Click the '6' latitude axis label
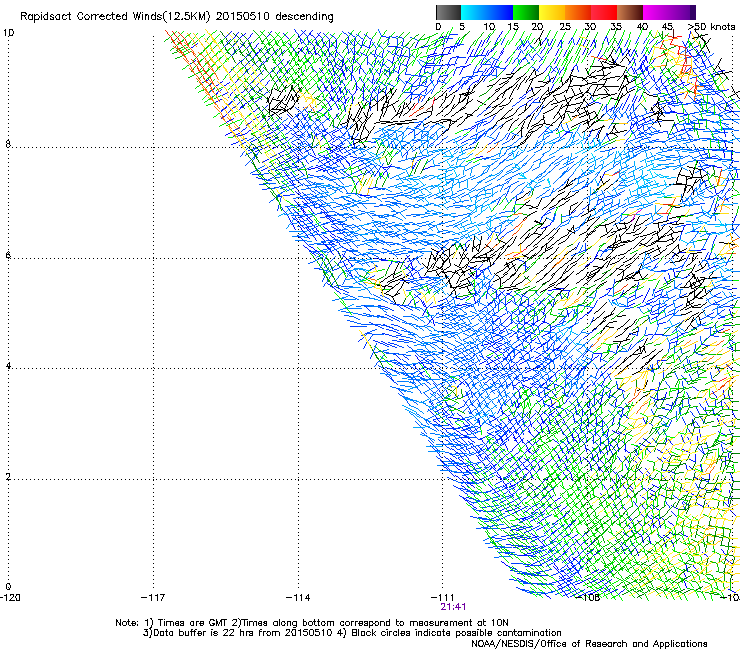Viewport: 740px width, 650px height. (8, 255)
